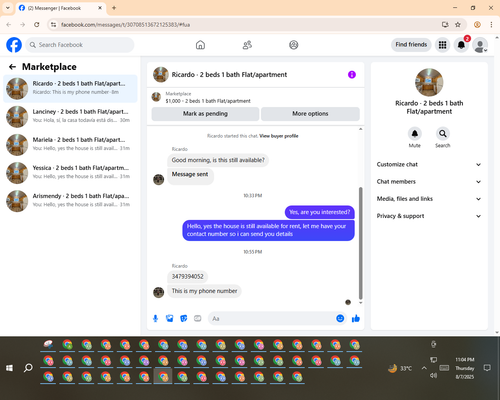Screen dimensions: 500x400
Task: Click the browser address bar URL
Action: tap(126, 25)
